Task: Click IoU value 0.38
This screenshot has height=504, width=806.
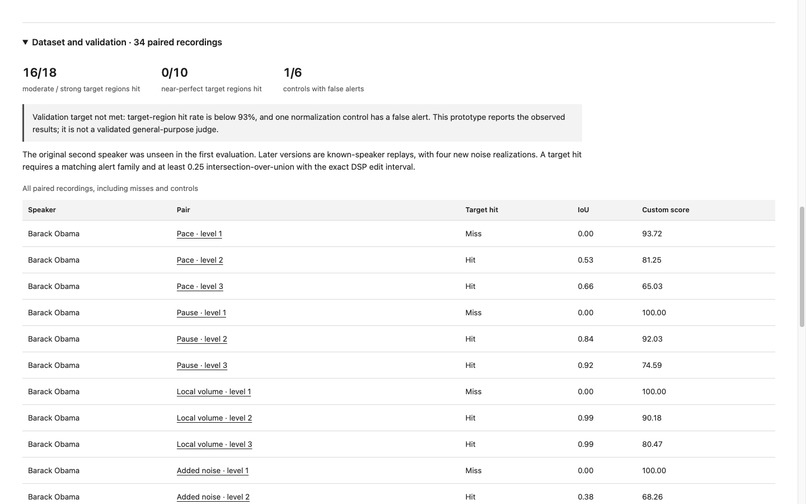Action: click(x=585, y=497)
